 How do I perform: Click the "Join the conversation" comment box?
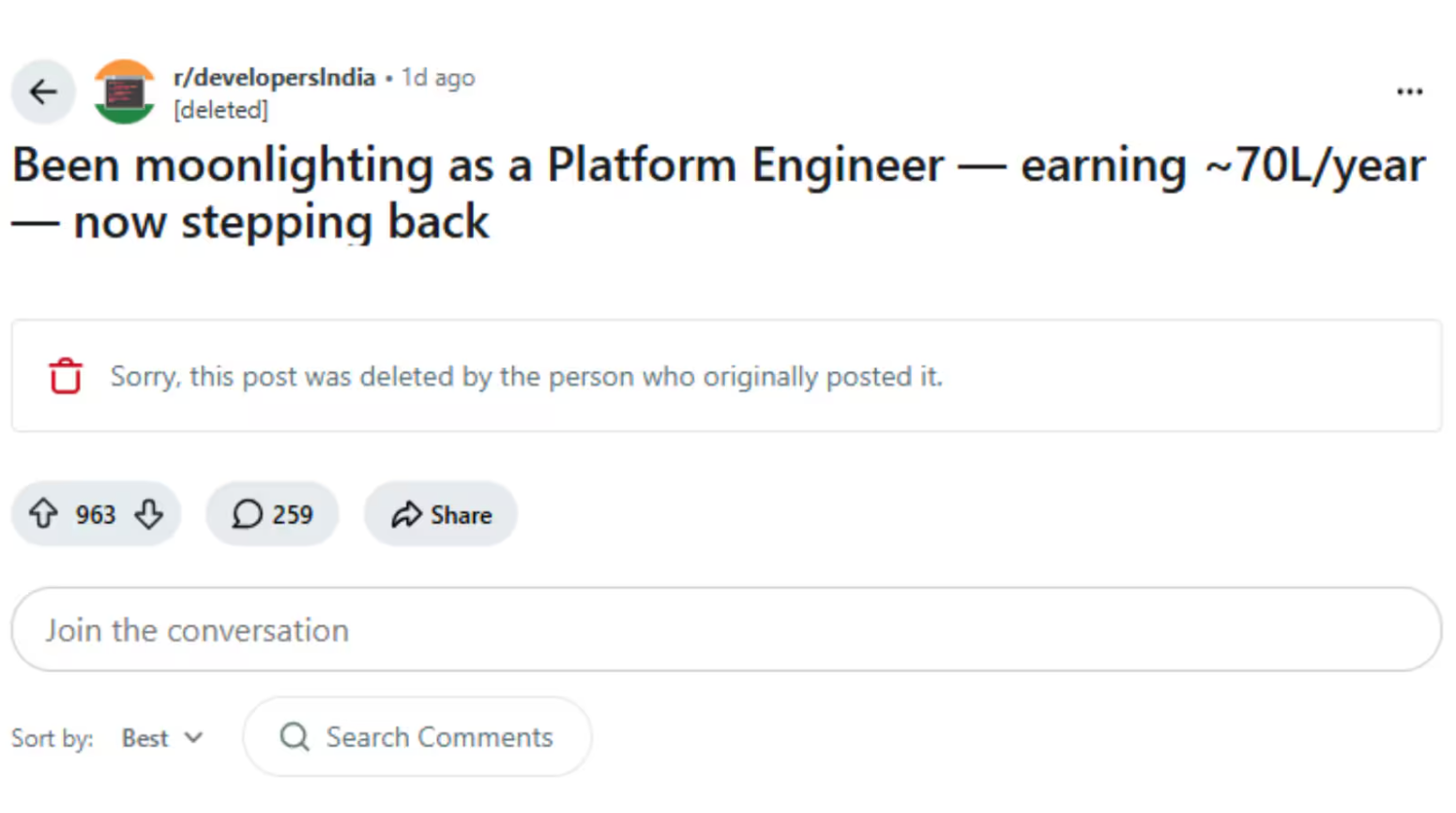(x=725, y=629)
